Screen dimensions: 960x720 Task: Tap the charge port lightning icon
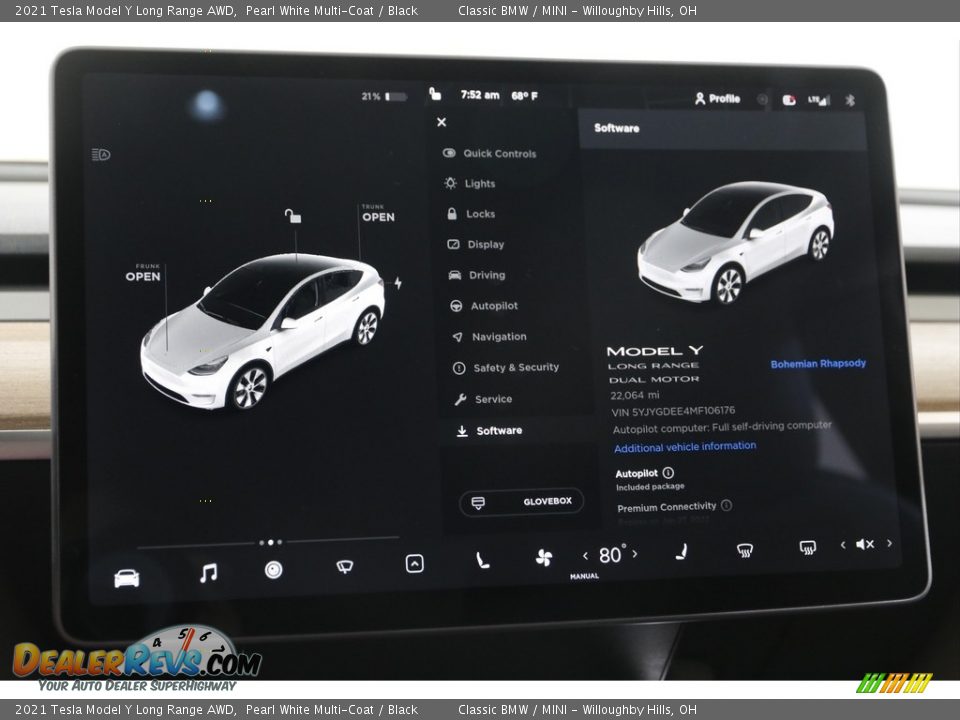398,283
